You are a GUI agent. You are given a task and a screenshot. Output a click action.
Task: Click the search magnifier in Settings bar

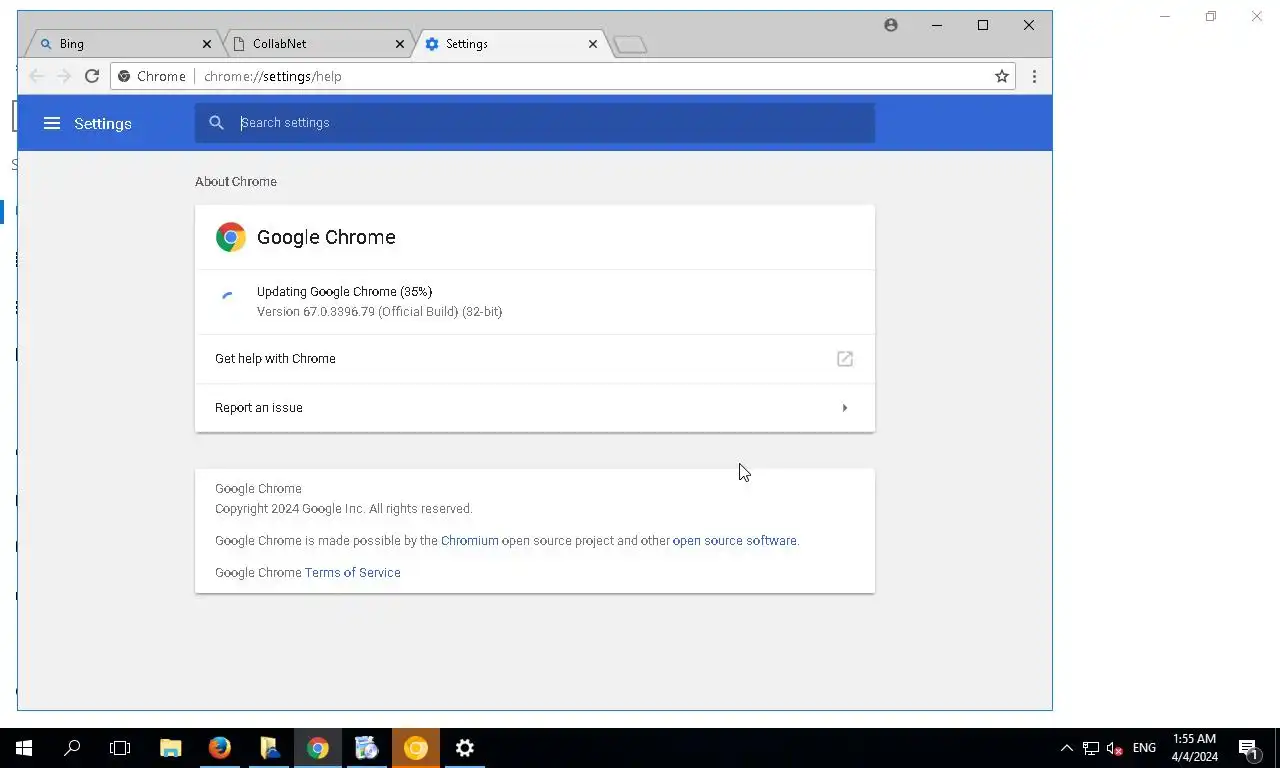coord(216,123)
